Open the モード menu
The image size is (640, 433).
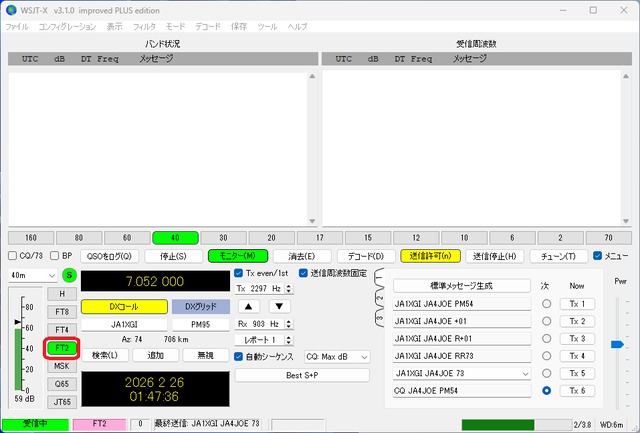pyautogui.click(x=176, y=27)
